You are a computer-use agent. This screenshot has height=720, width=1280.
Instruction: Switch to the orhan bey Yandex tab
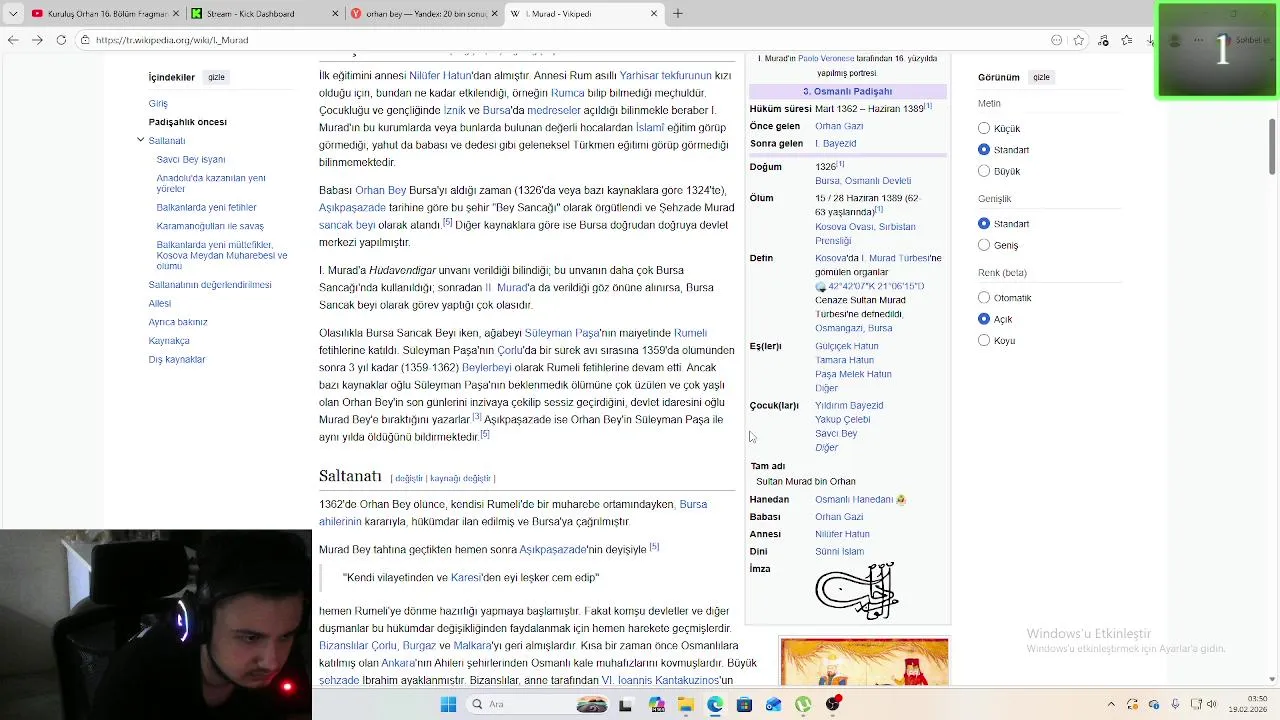[424, 14]
